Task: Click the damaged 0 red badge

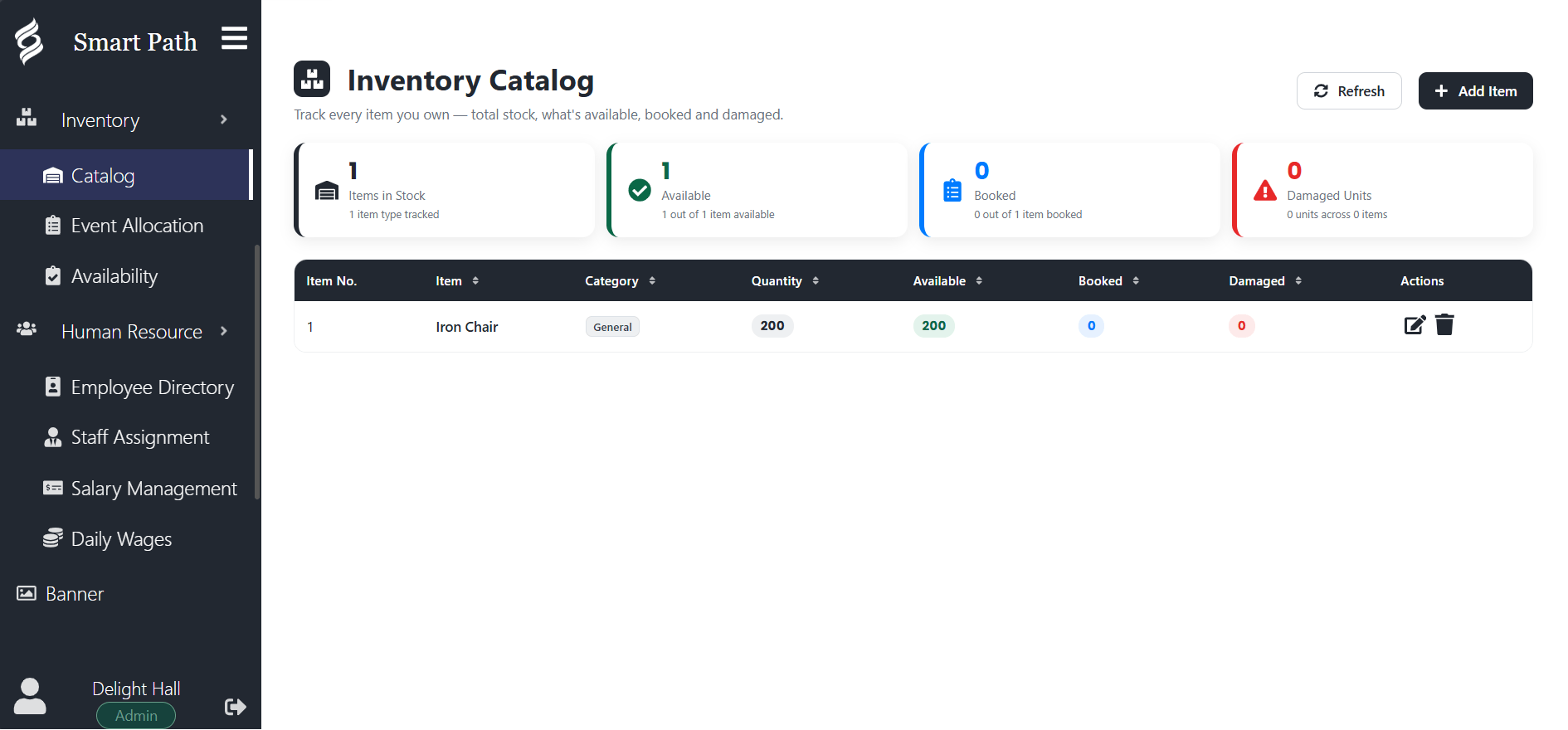Action: 1242,326
